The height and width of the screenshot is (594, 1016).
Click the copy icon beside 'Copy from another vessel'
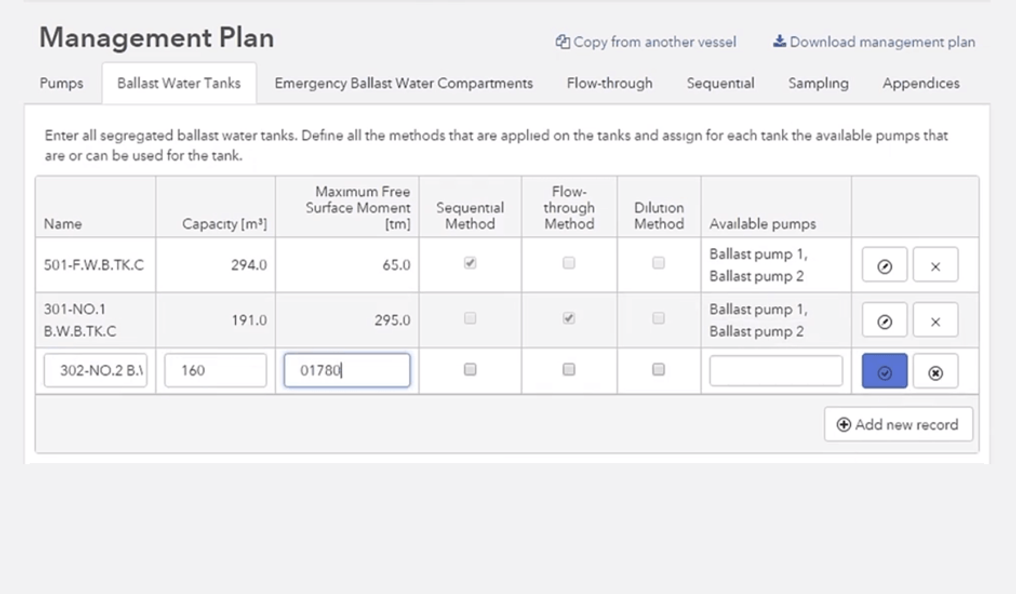(x=563, y=43)
